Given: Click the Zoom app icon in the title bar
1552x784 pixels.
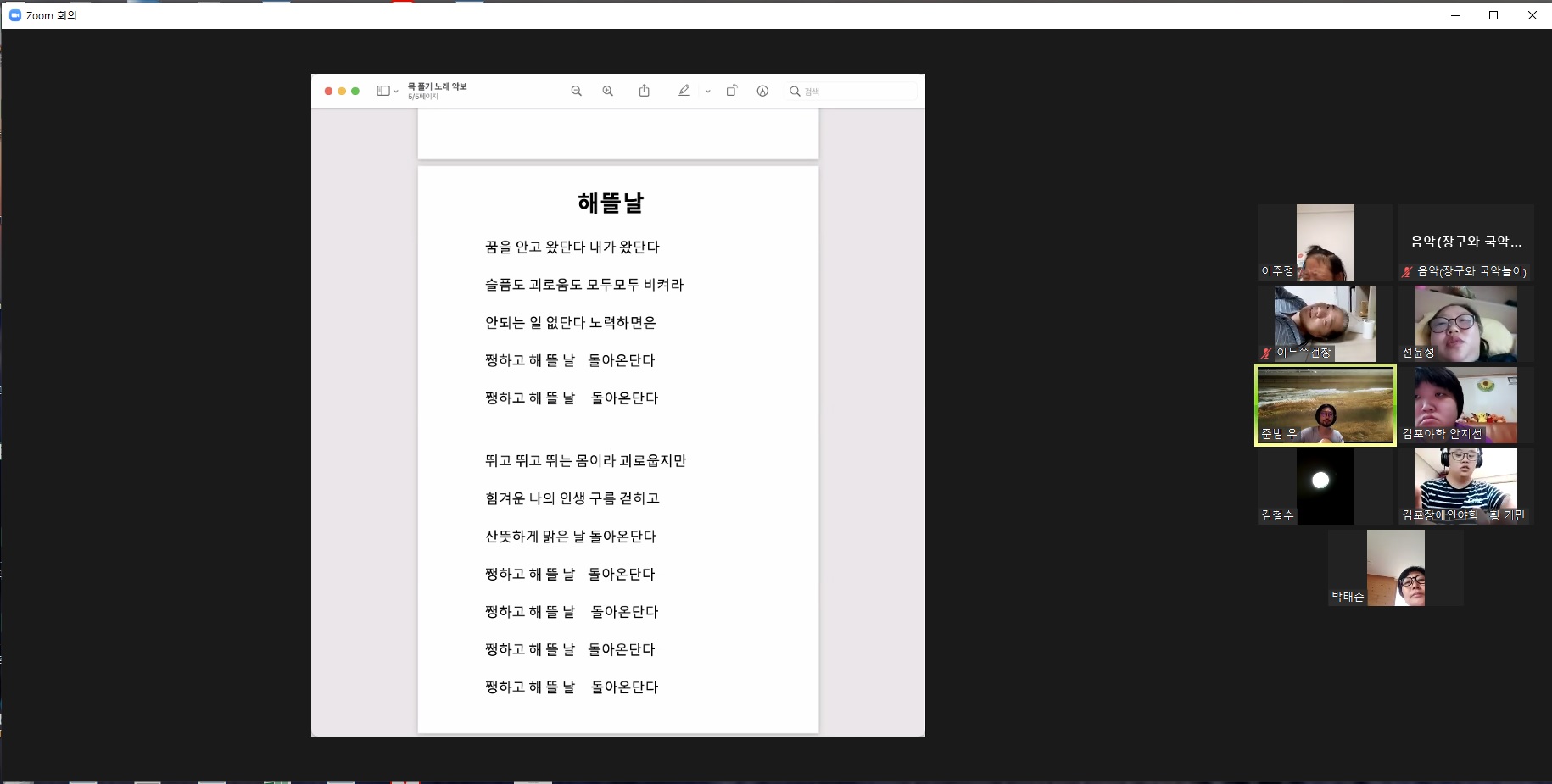Looking at the screenshot, I should click(x=14, y=15).
